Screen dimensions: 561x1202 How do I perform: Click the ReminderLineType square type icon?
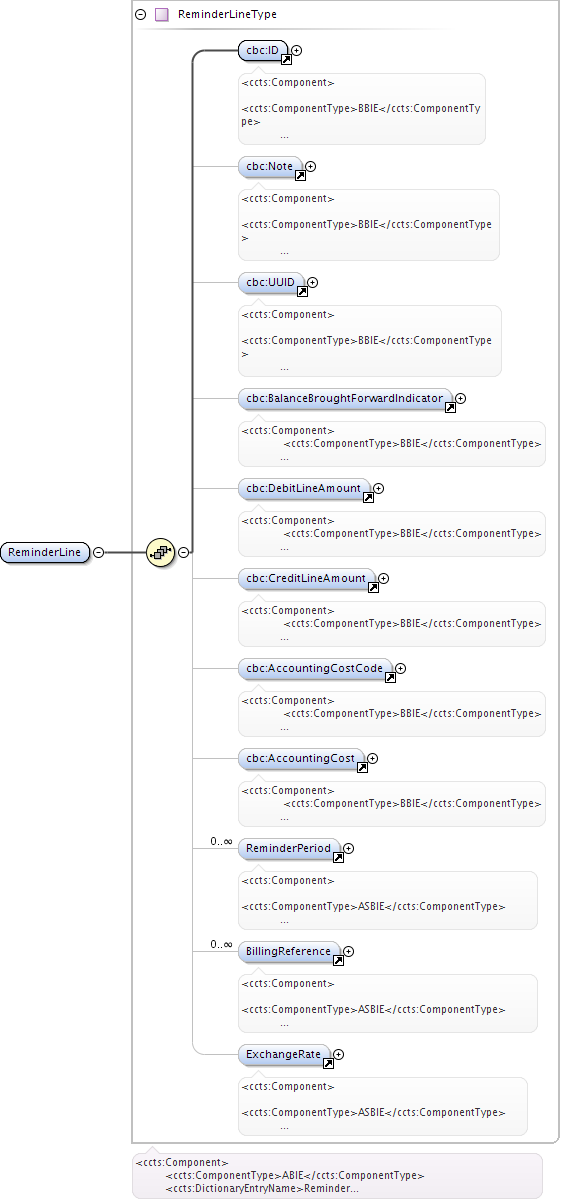161,15
